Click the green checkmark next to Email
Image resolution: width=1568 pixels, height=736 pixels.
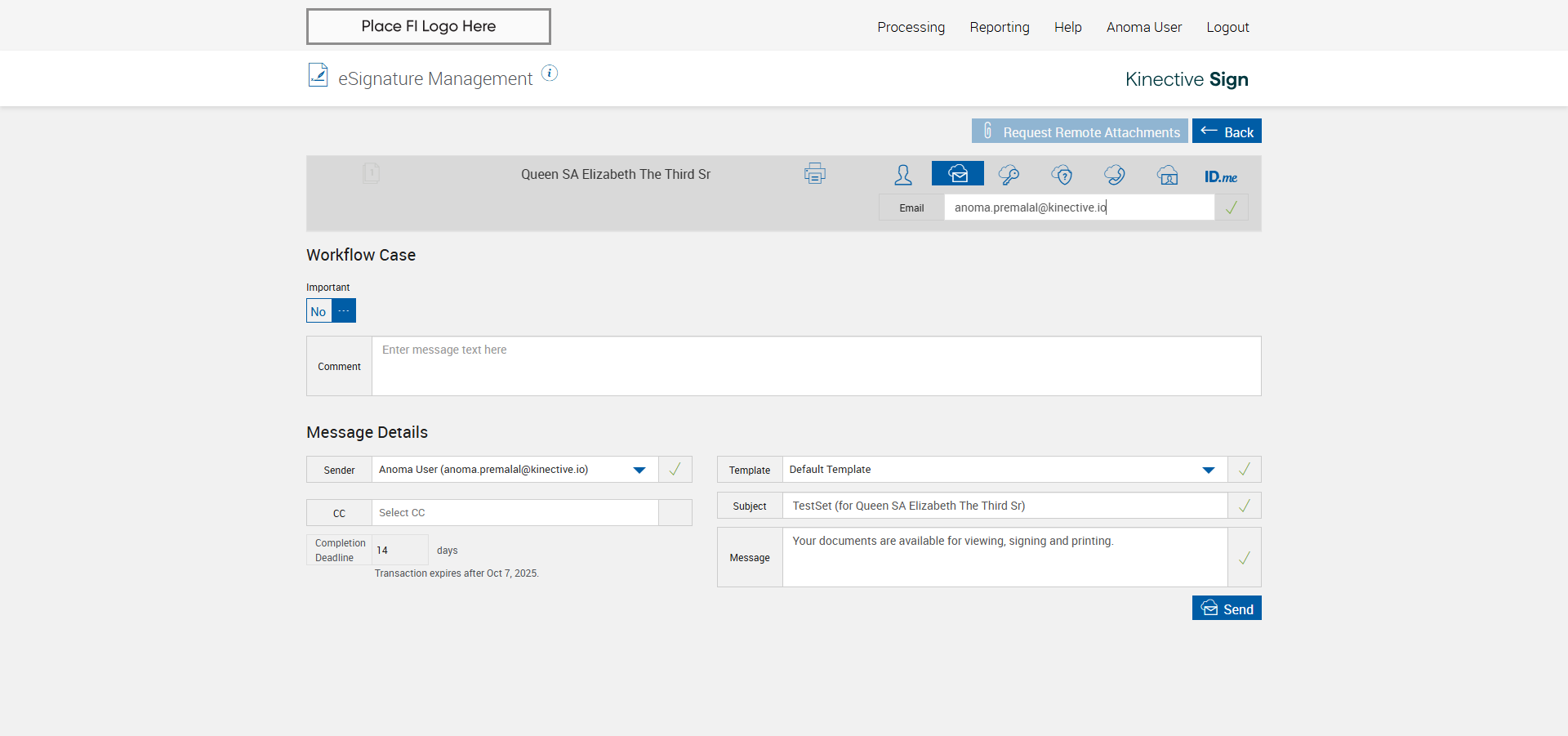1232,207
